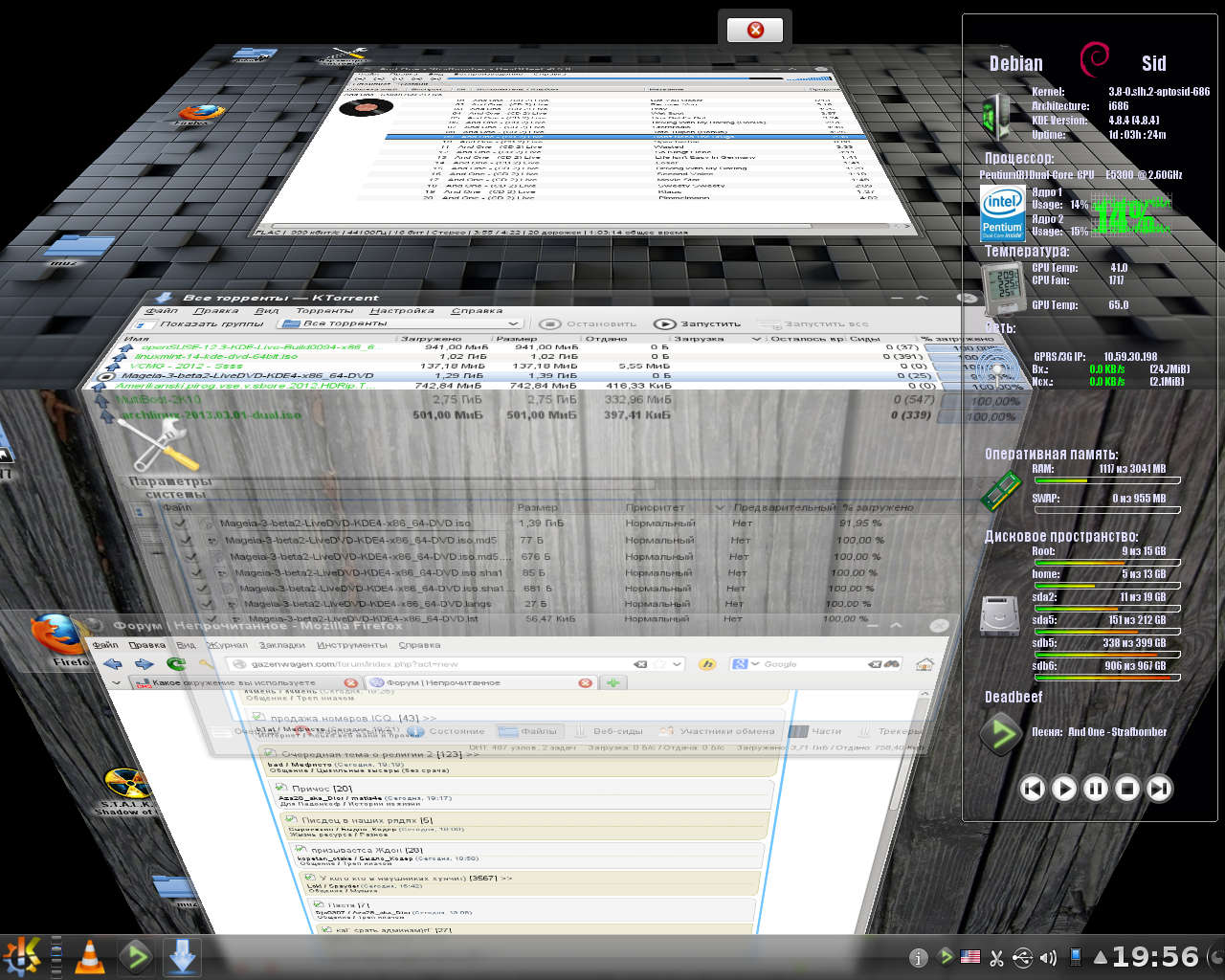The width and height of the screenshot is (1225, 980).
Task: Switch to Файлы tab in KTorrent
Action: click(529, 731)
